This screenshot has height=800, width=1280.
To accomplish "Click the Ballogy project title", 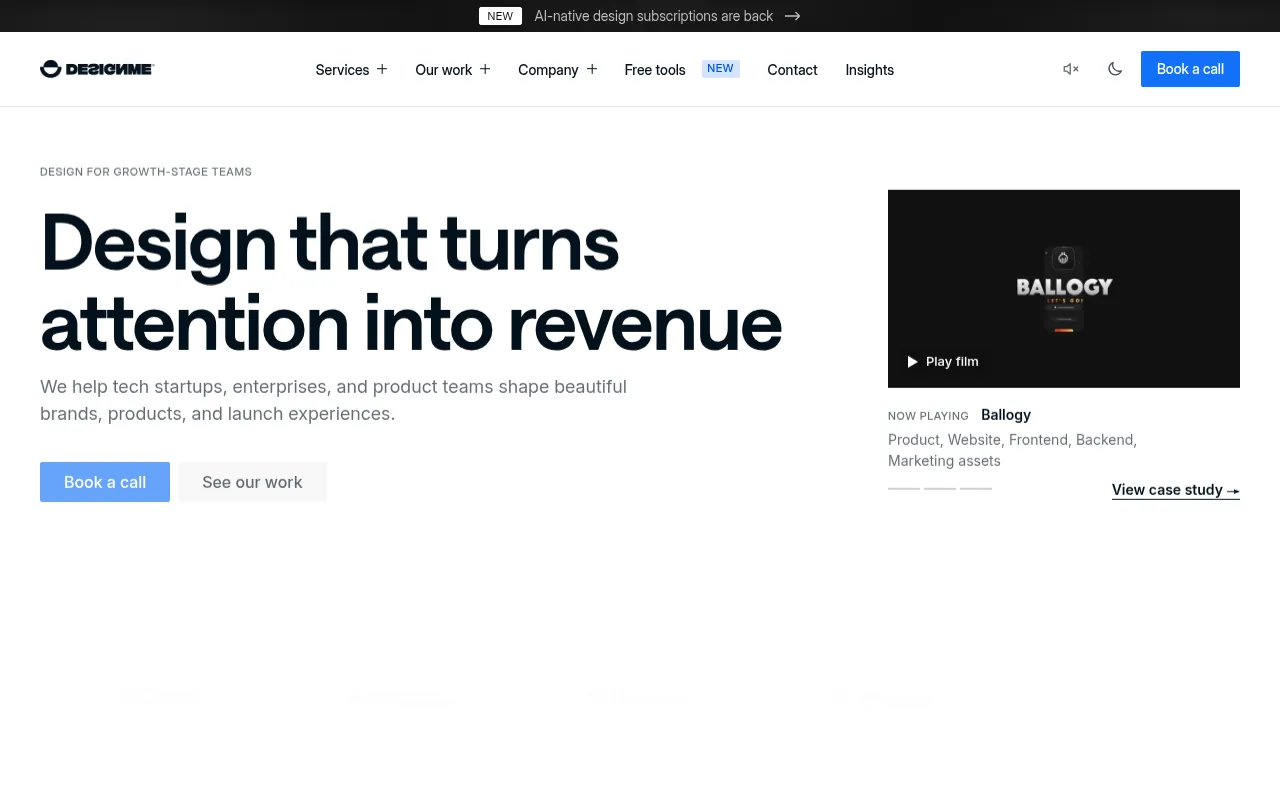I will click(x=1006, y=415).
